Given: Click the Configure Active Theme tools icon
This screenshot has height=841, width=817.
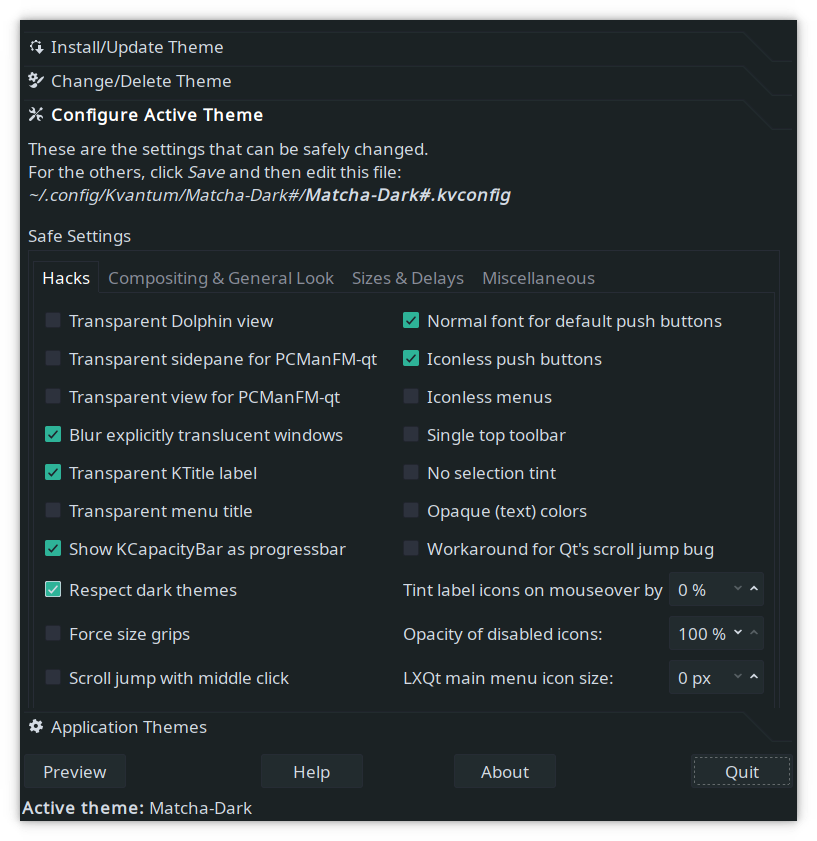Looking at the screenshot, I should 36,115.
